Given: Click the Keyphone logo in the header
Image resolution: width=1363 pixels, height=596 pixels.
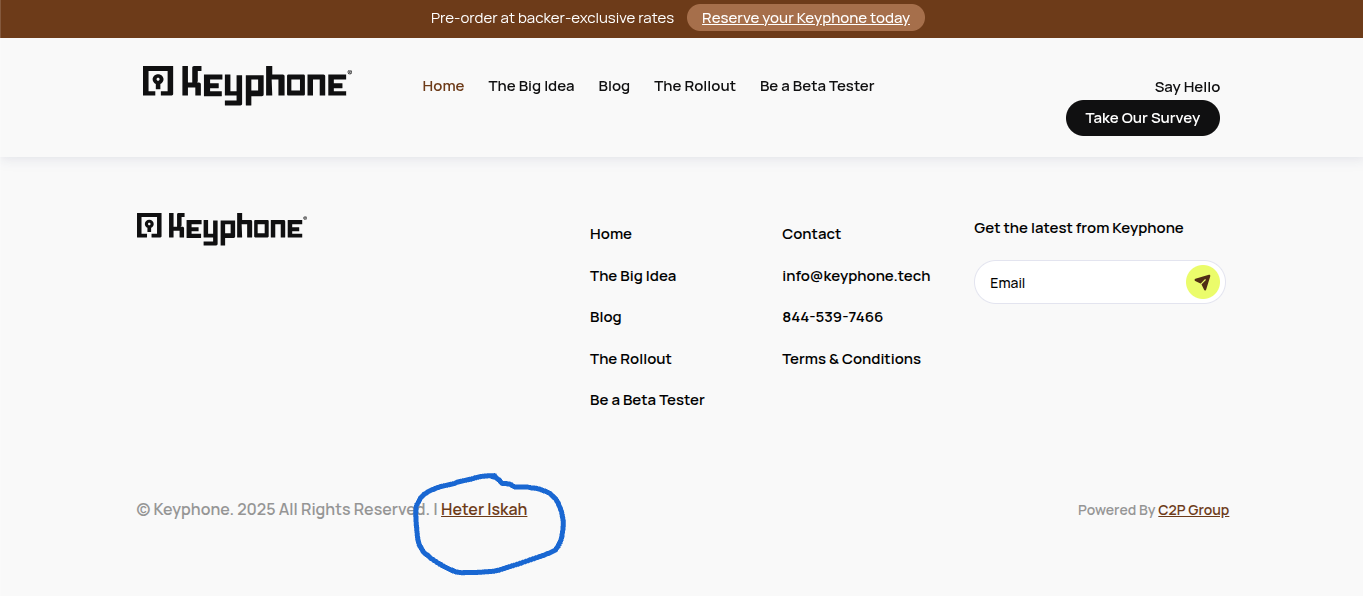Looking at the screenshot, I should pos(247,85).
